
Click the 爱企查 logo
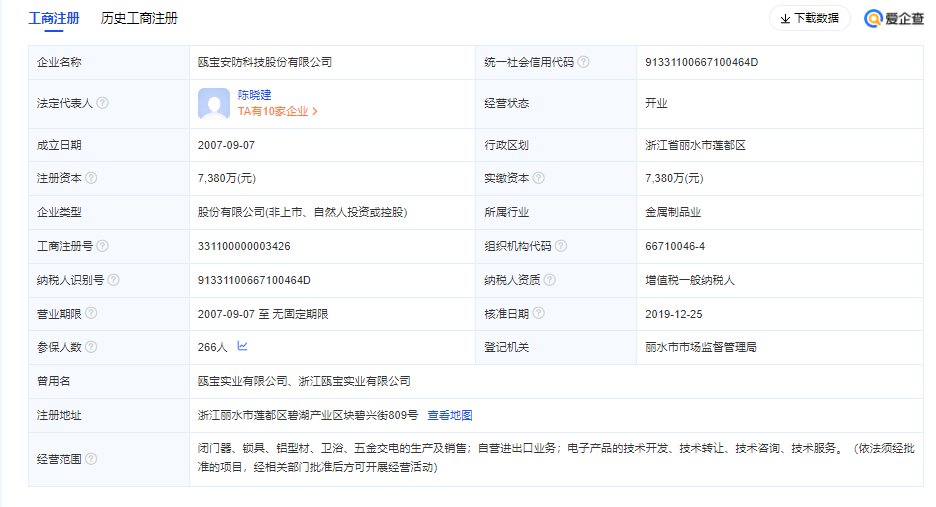click(895, 19)
